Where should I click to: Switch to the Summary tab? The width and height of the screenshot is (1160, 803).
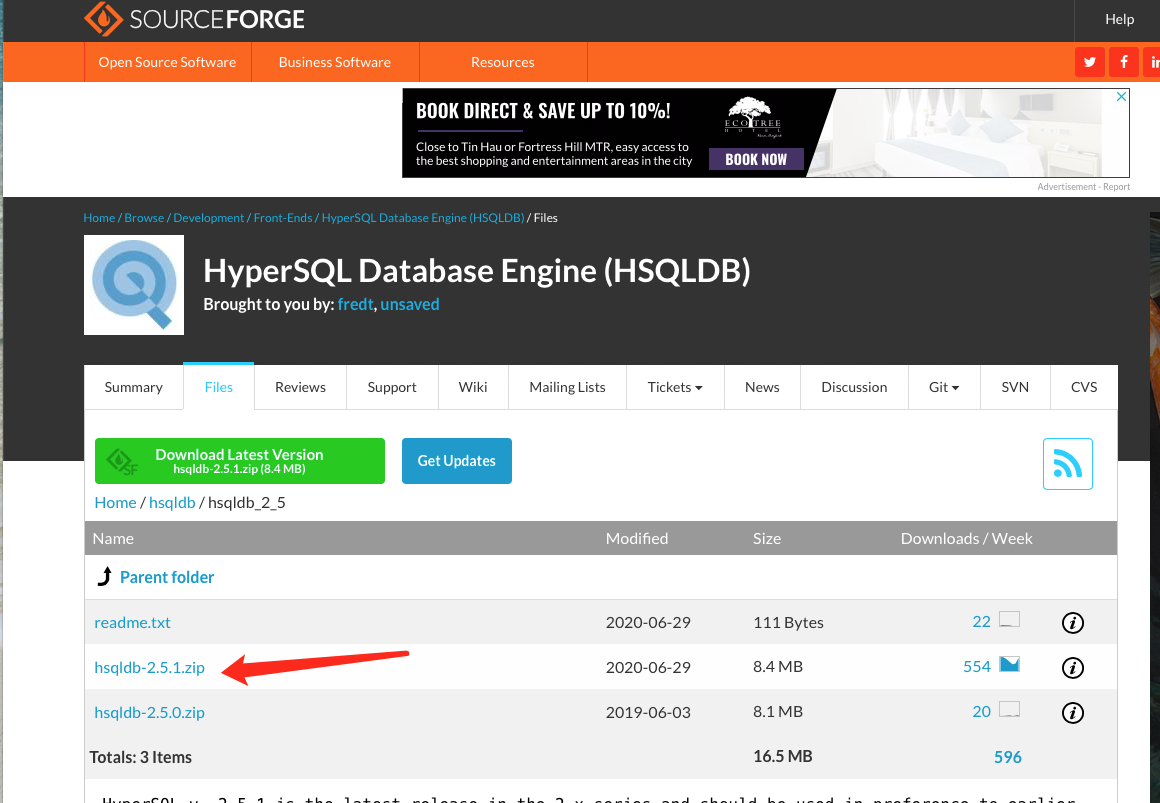coord(133,387)
